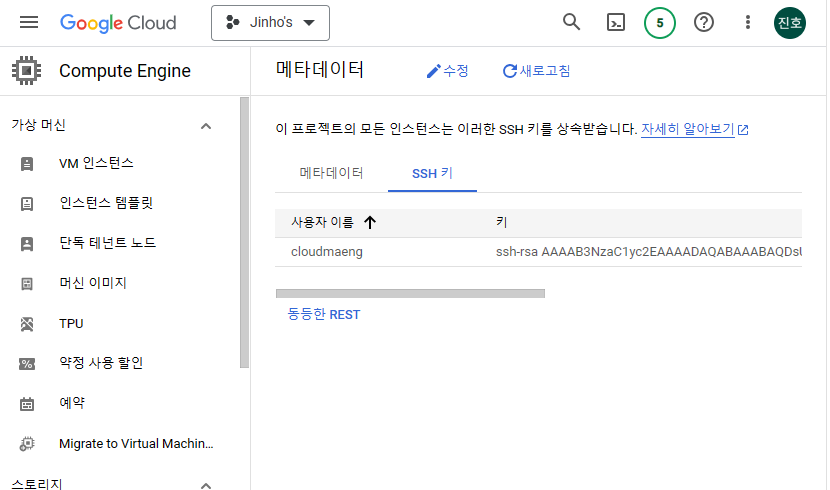Click the sidebar vertical scrollbar
Screen dimensions: 830x490
(x=244, y=232)
